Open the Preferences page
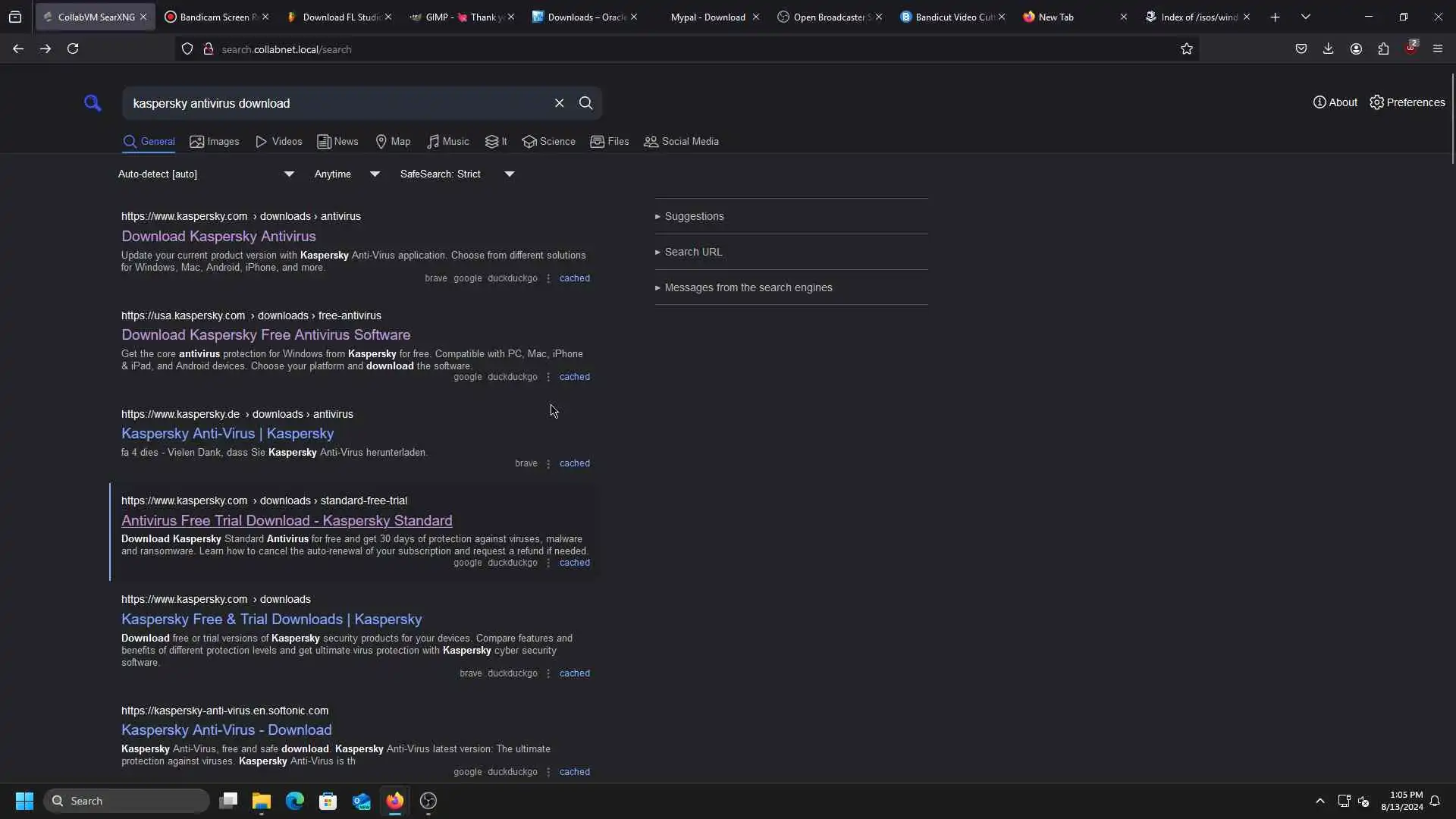 pyautogui.click(x=1407, y=102)
